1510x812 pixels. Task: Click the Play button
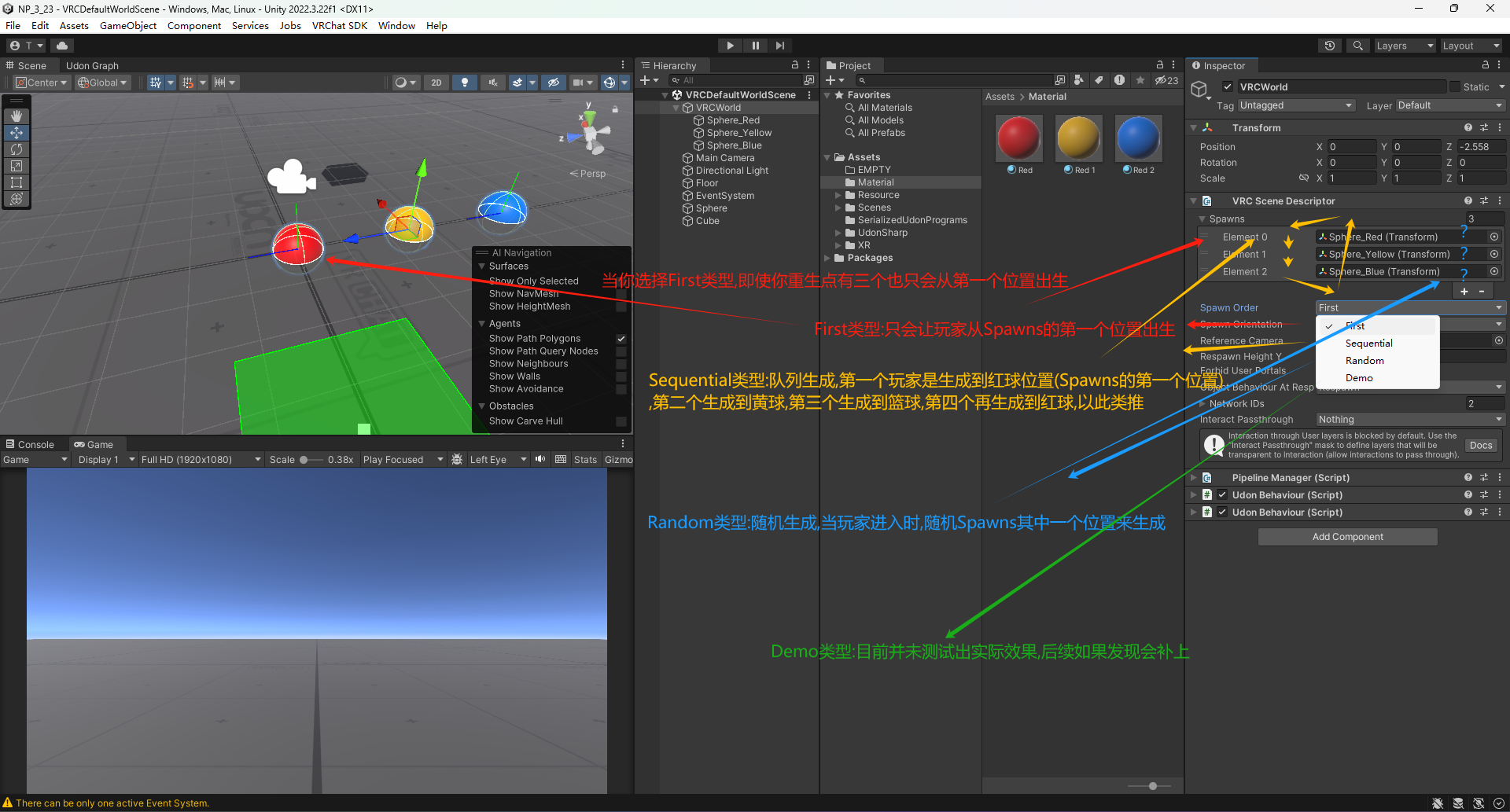coord(731,46)
